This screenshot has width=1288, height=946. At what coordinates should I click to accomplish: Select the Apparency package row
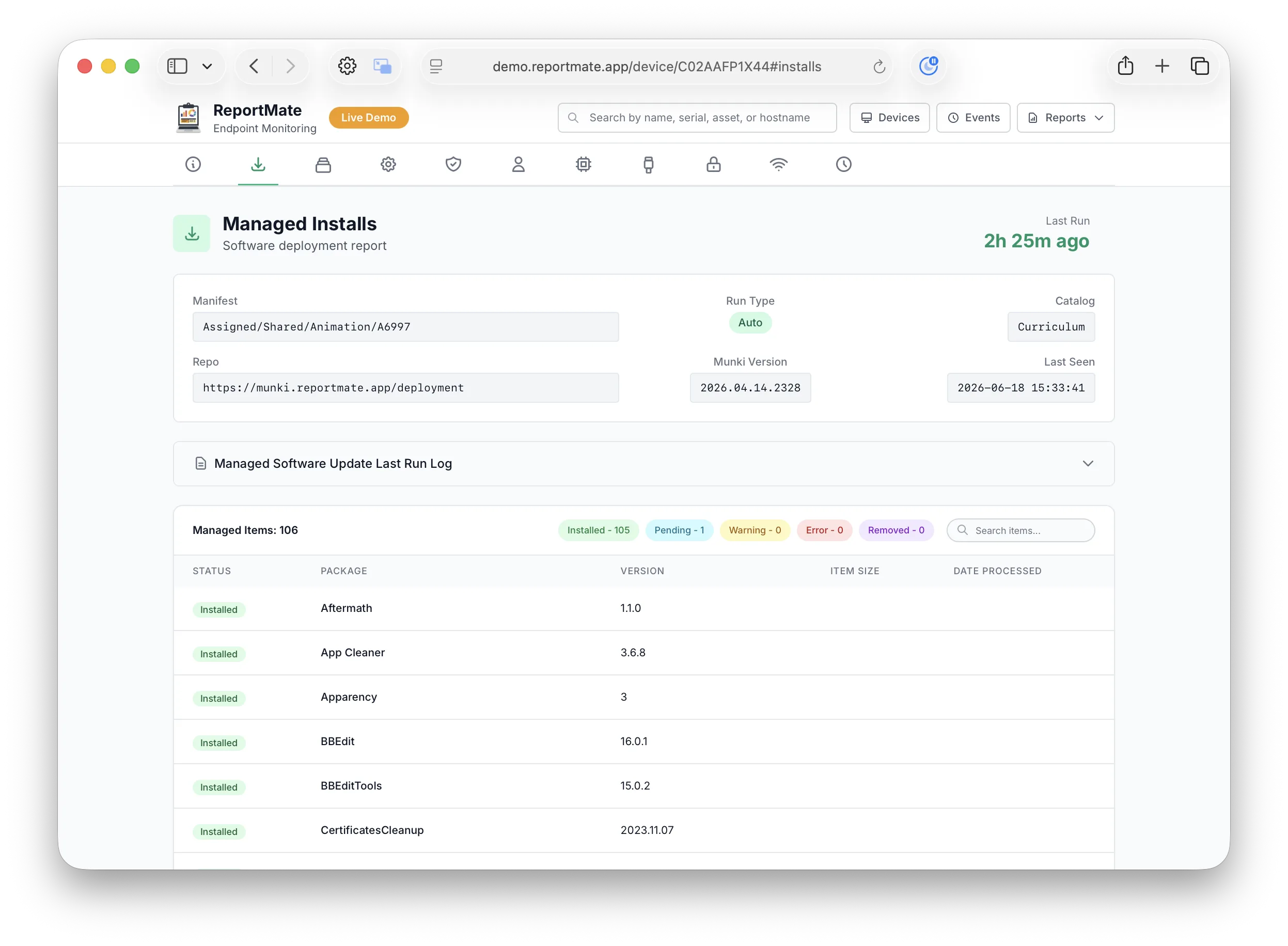(643, 698)
